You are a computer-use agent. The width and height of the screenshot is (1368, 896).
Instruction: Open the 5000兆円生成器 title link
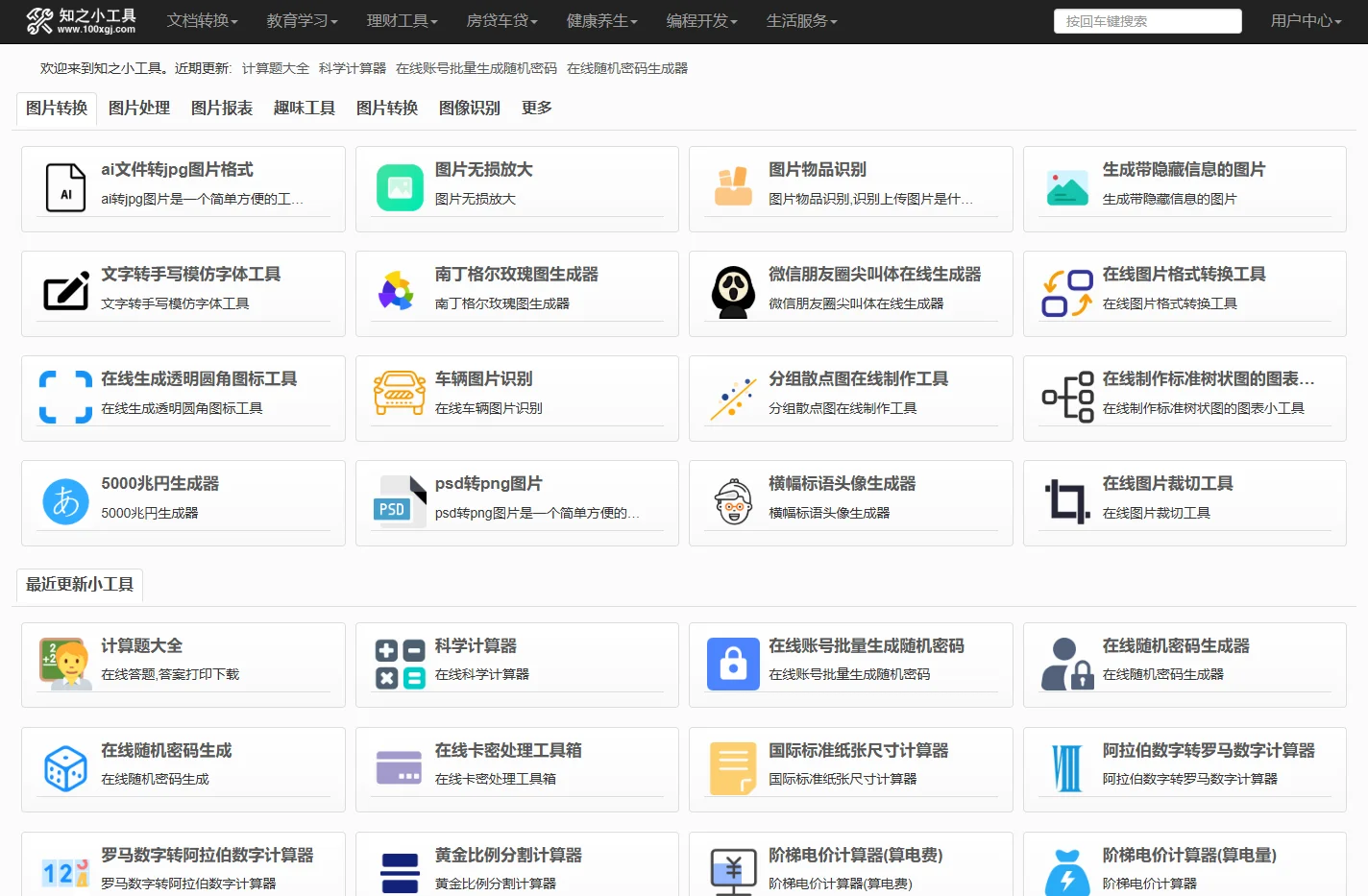pyautogui.click(x=160, y=484)
